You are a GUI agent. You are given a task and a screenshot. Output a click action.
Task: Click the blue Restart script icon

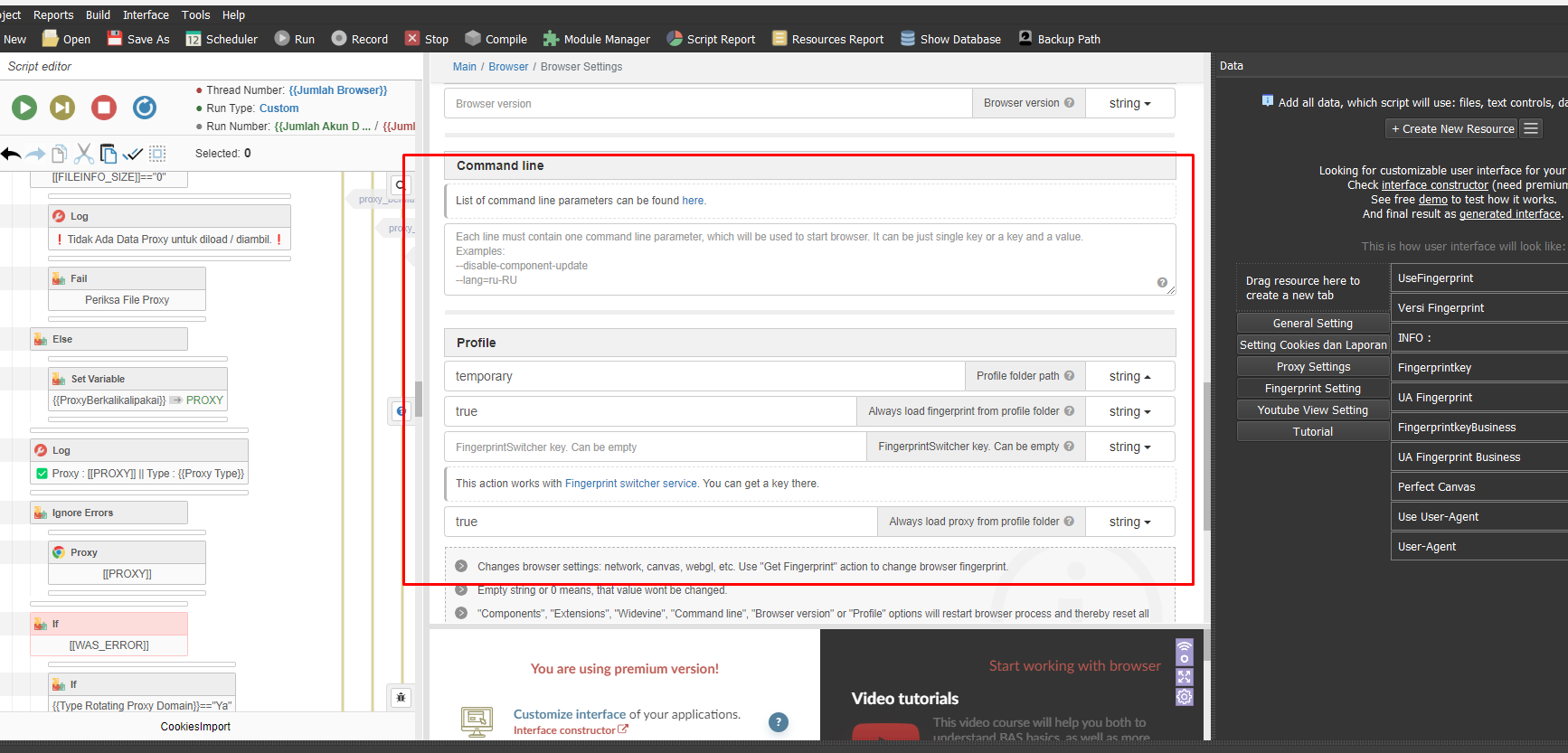click(x=145, y=108)
